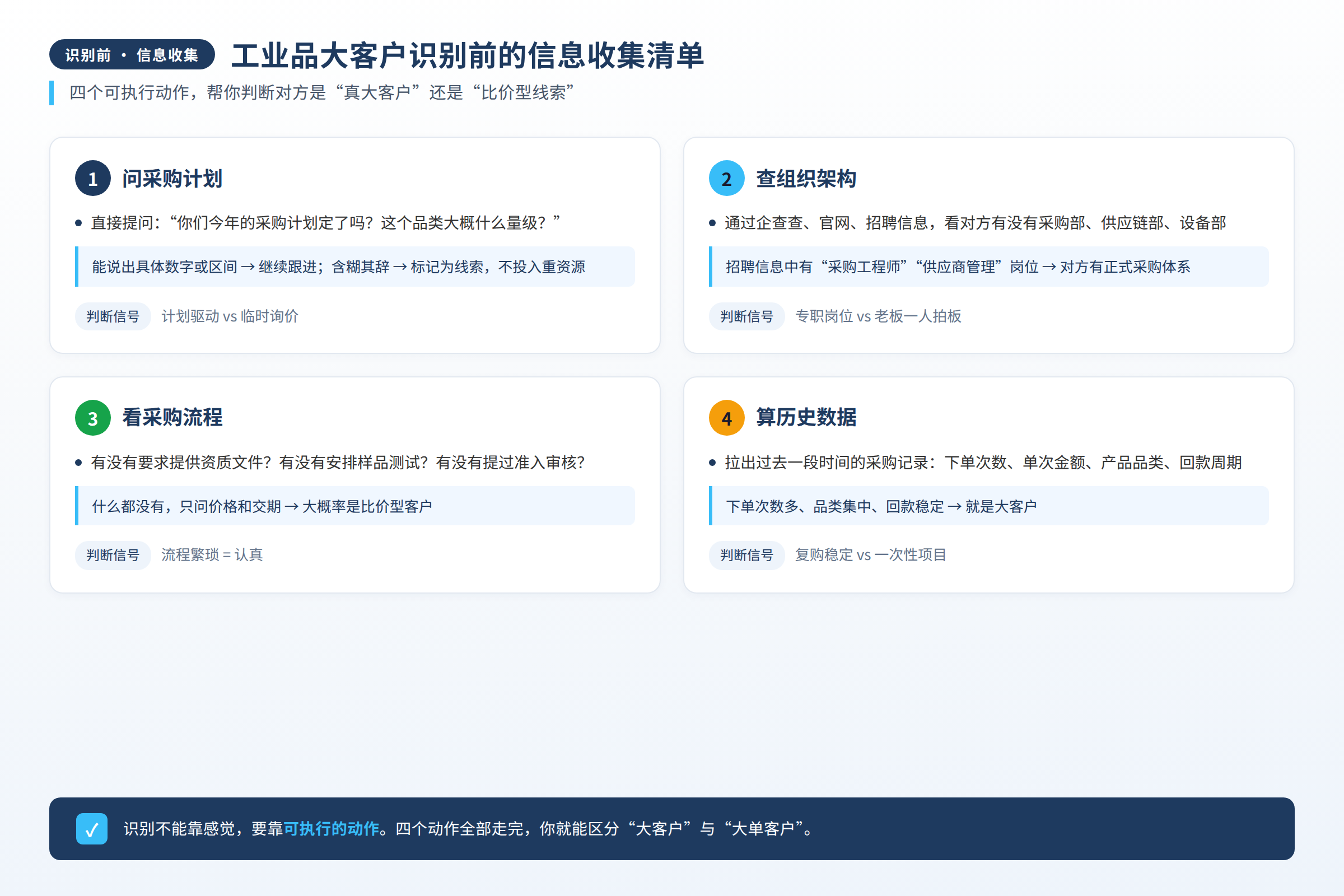
Task: Click the green number 3 circle
Action: [x=92, y=418]
